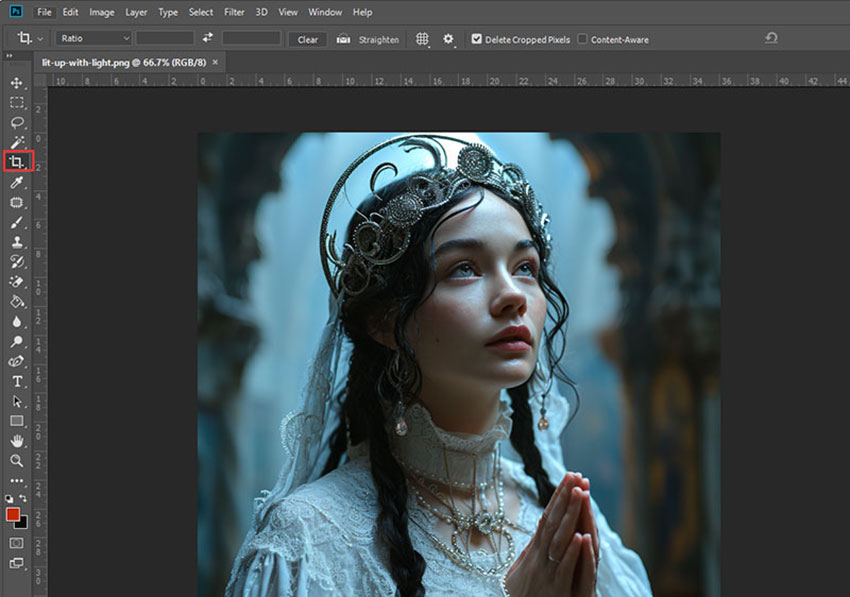The height and width of the screenshot is (597, 850).
Task: Select the Pen tool
Action: 17,361
